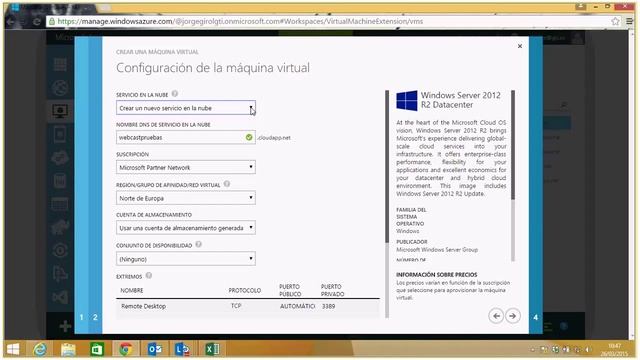This screenshot has height=360, width=640.
Task: Click the image description scrollbar
Action: (513, 176)
